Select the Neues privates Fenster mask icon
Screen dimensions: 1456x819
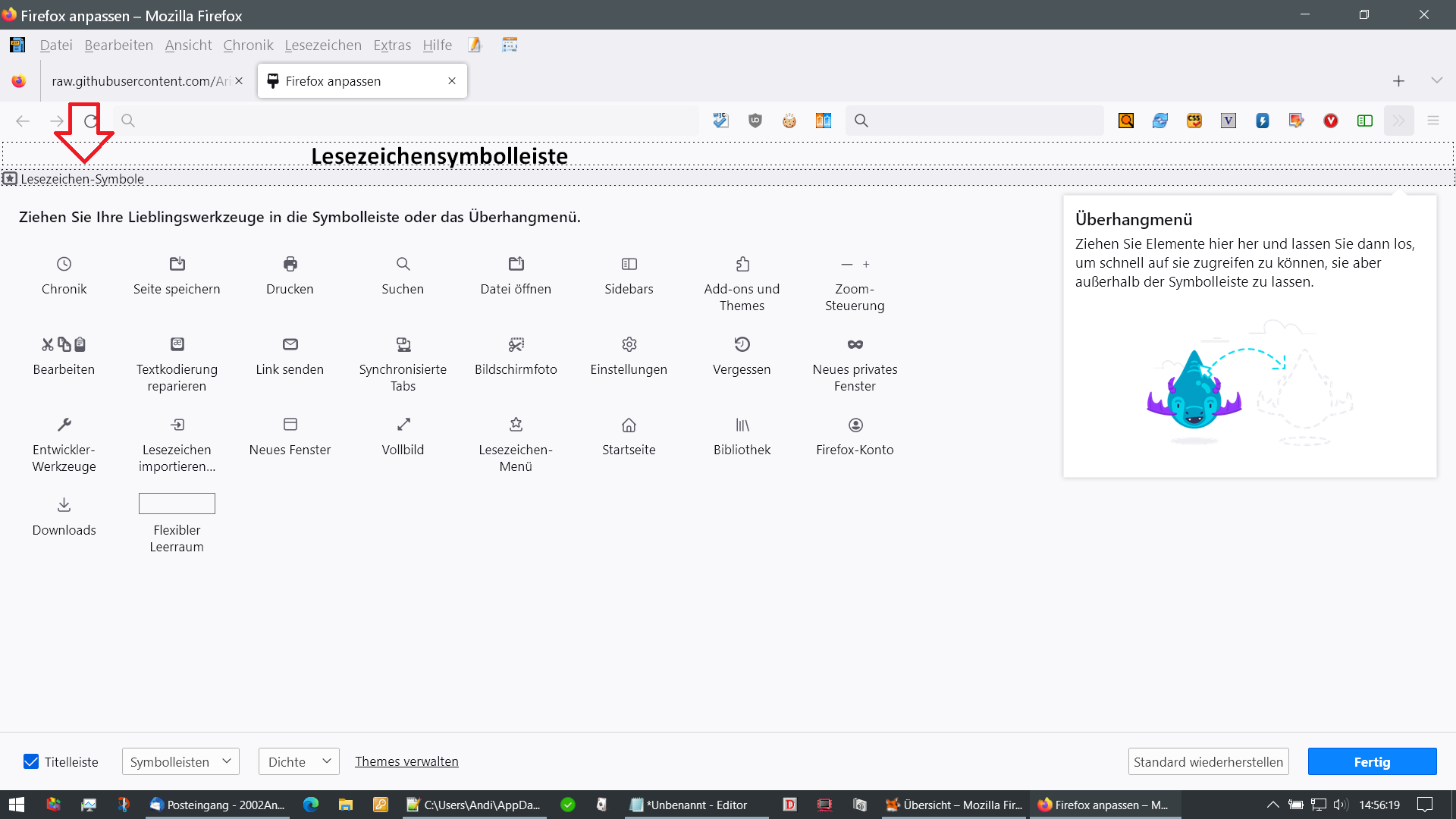point(855,344)
